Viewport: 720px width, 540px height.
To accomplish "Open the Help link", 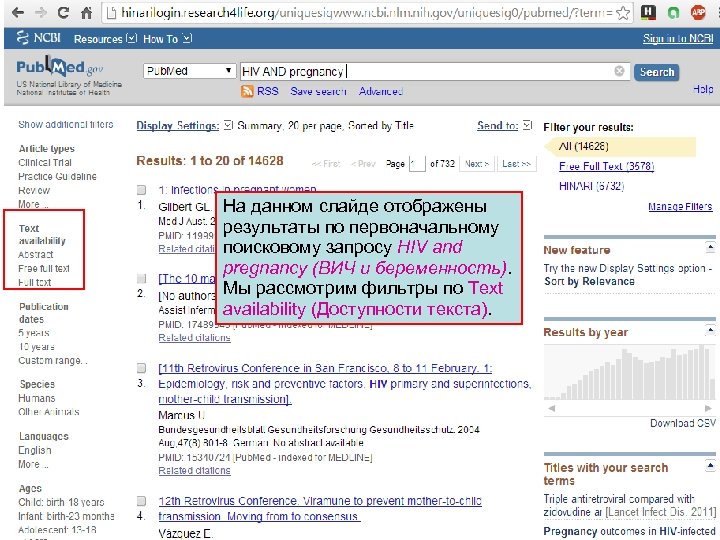I will point(703,89).
